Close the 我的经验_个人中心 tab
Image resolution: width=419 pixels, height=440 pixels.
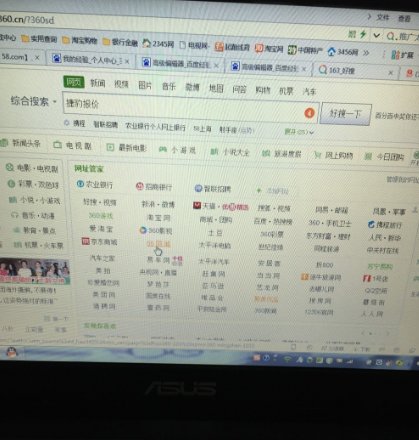127,61
